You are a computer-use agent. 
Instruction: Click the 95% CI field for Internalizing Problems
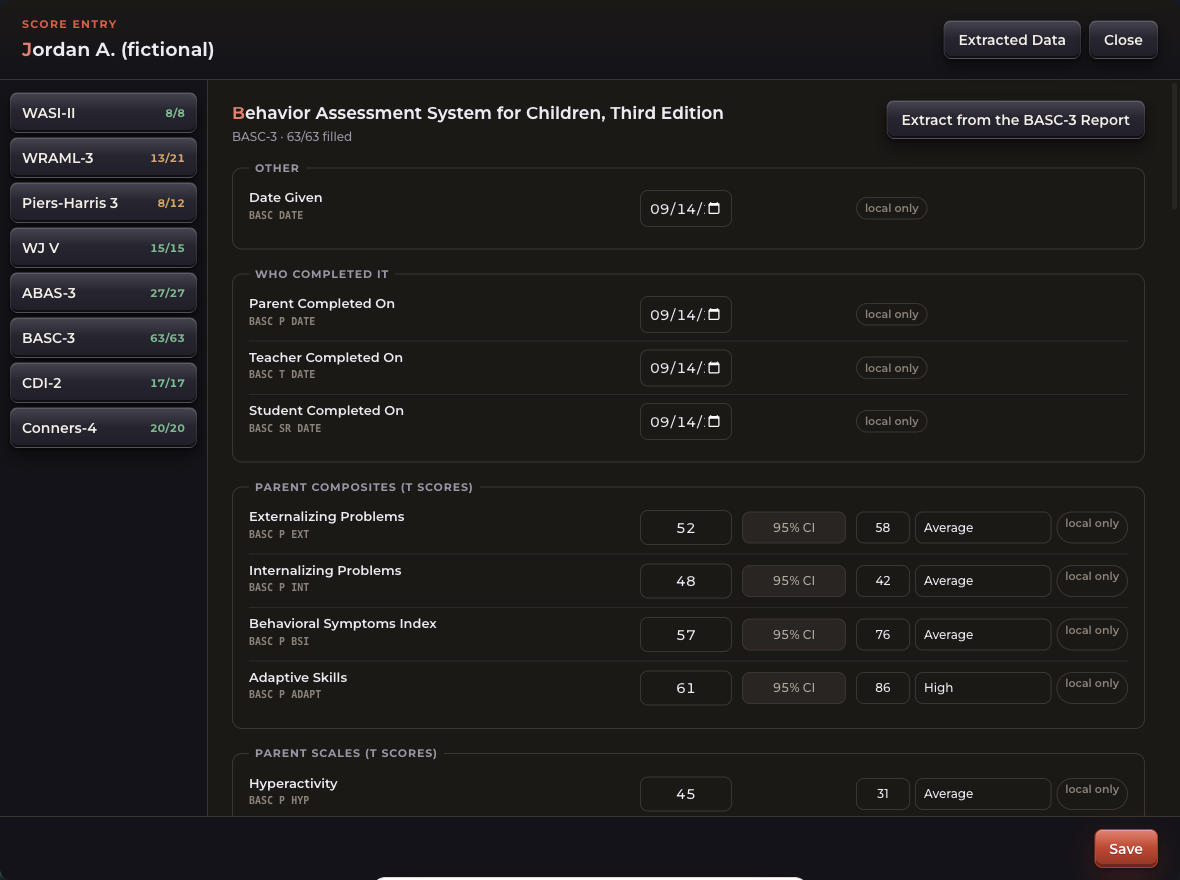click(x=794, y=581)
